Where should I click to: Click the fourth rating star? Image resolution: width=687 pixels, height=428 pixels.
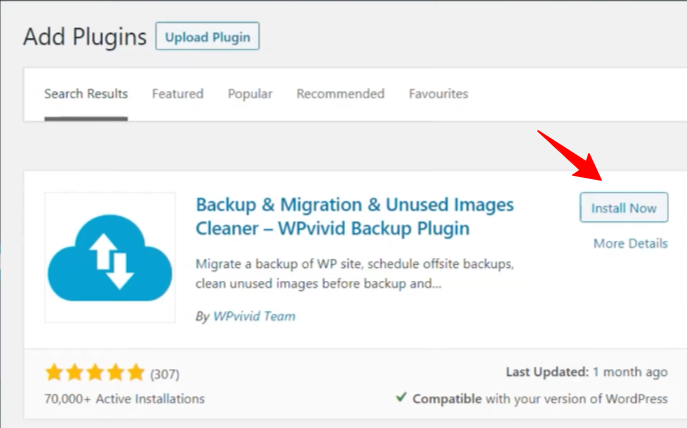115,374
